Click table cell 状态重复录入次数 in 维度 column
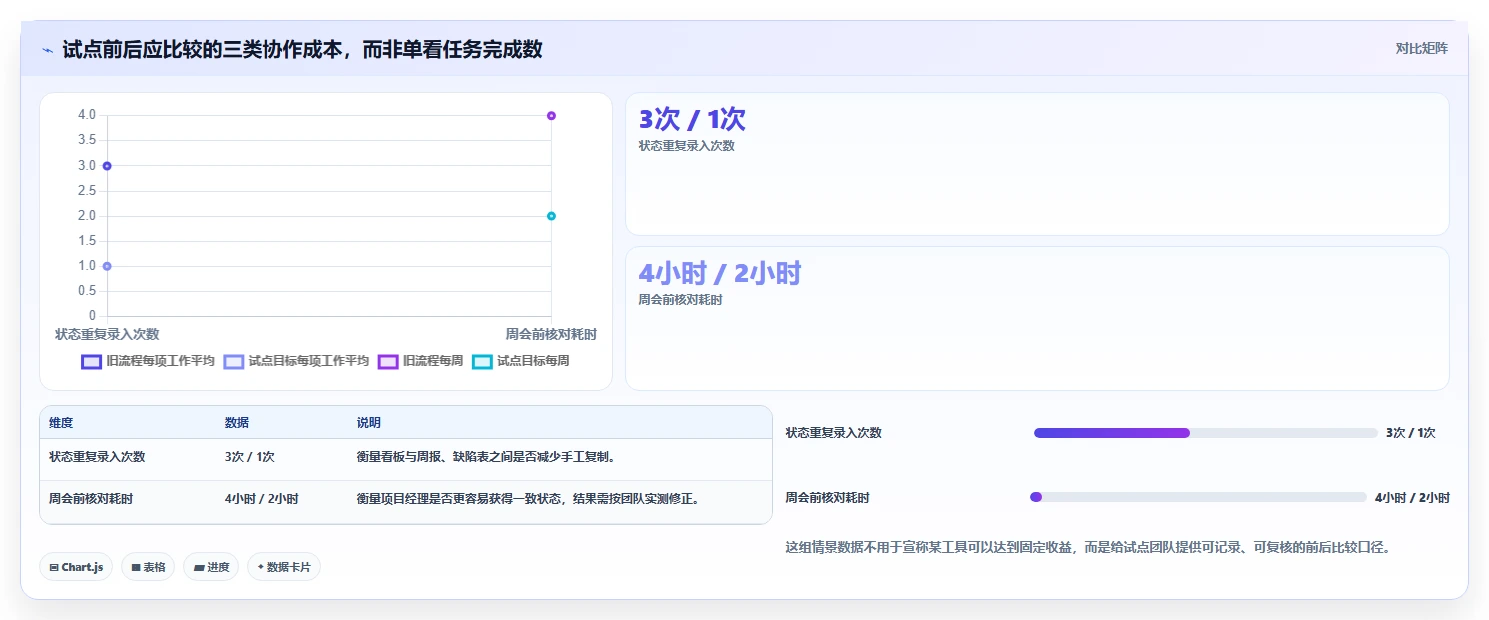 pyautogui.click(x=97, y=457)
